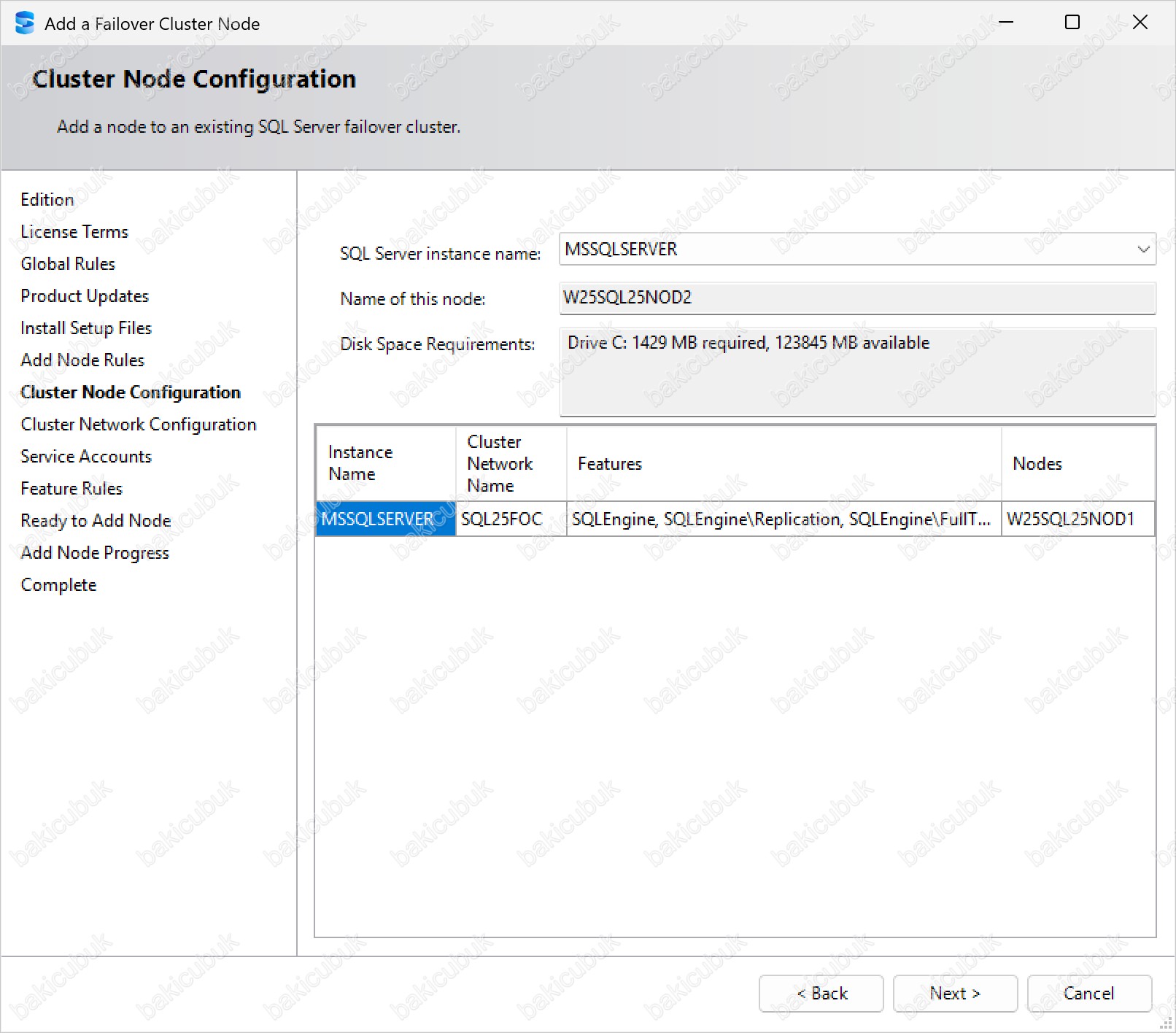
Task: Go to Cluster Network Configuration step
Action: tap(138, 425)
